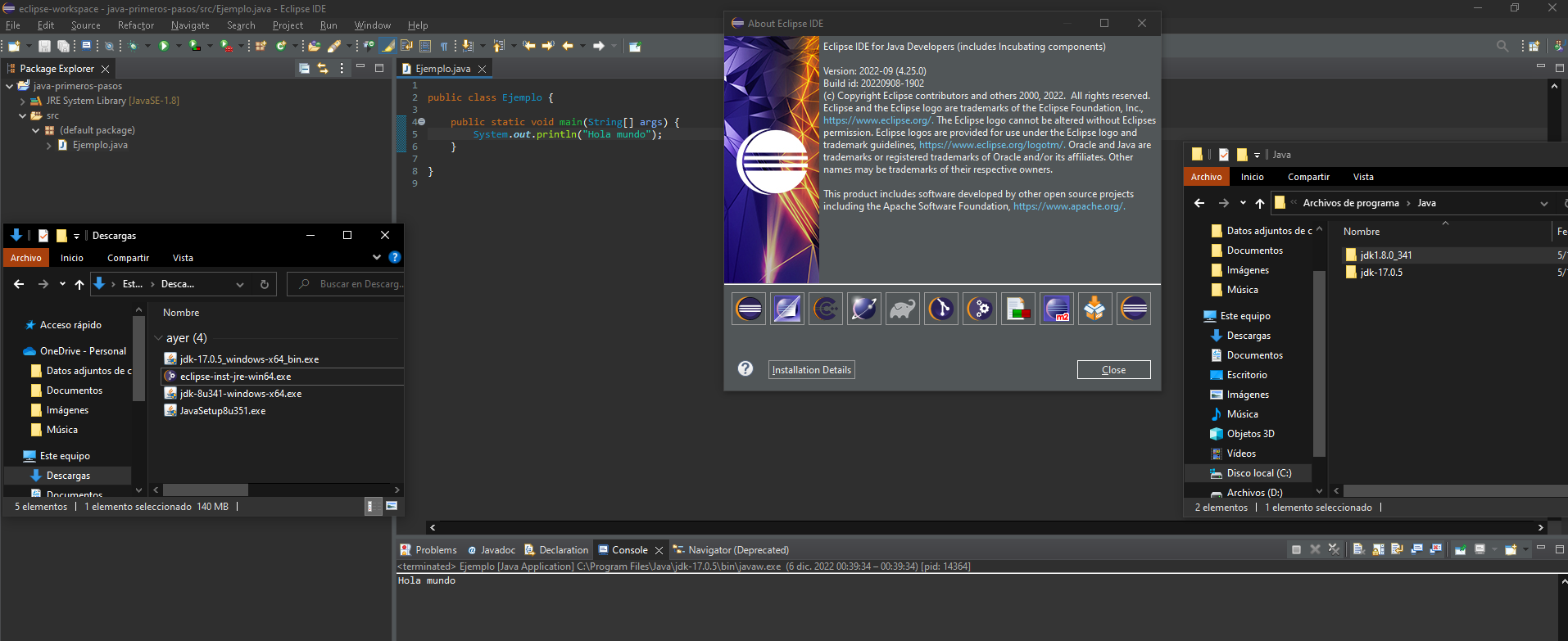Open Vista tab in Descargas window
The width and height of the screenshot is (1568, 641).
point(183,258)
